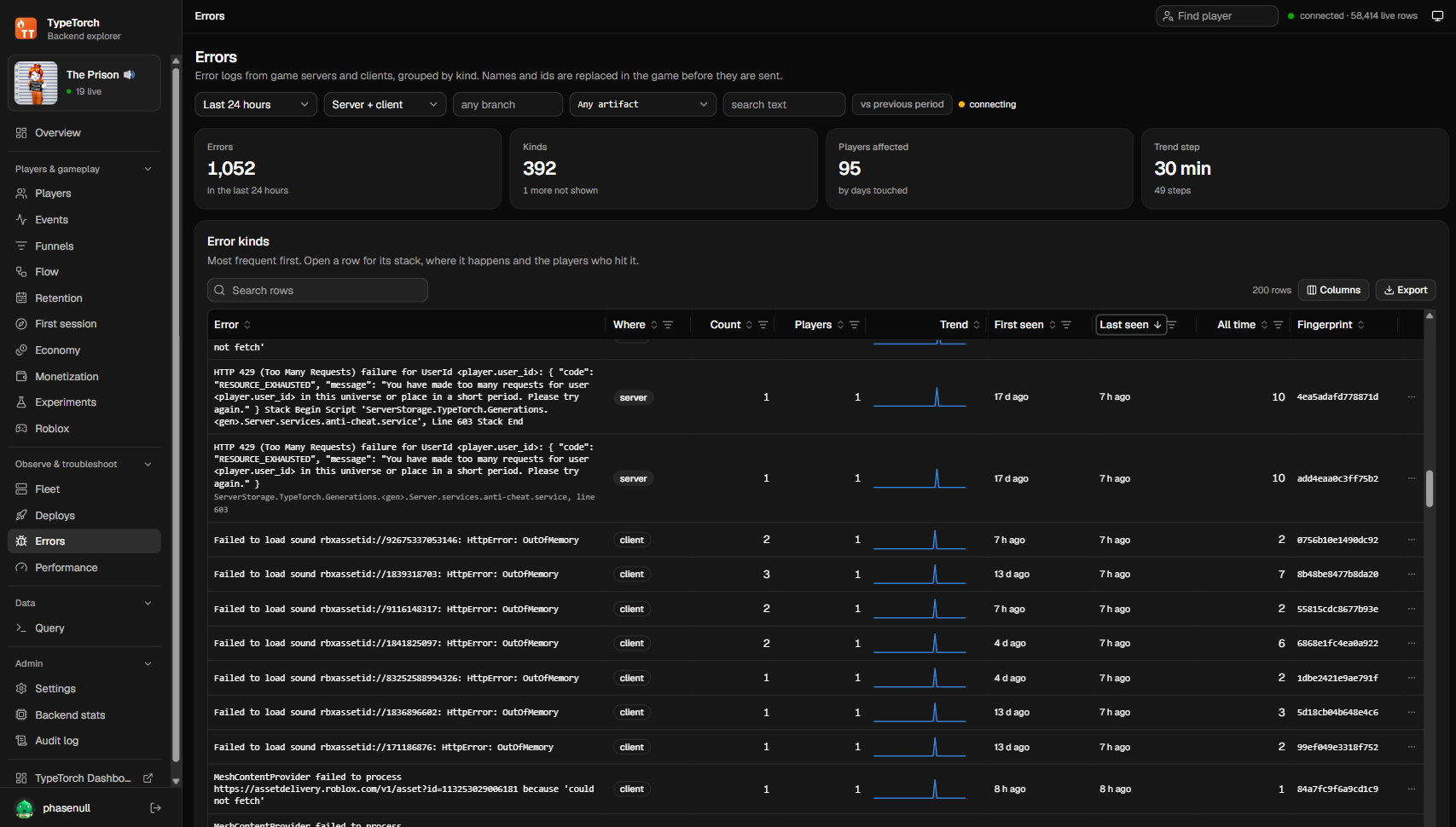Screen dimensions: 1456x827
Task: Select The Prison game card
Action: click(84, 83)
